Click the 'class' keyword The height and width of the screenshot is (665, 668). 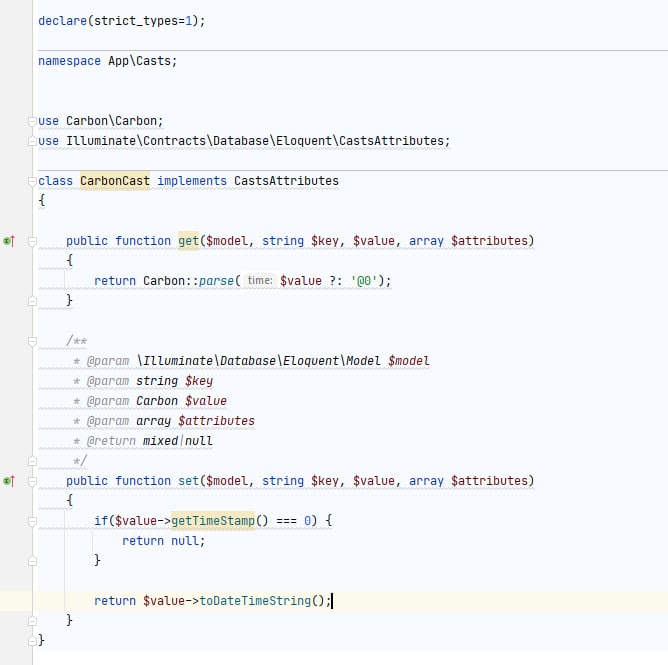point(55,181)
